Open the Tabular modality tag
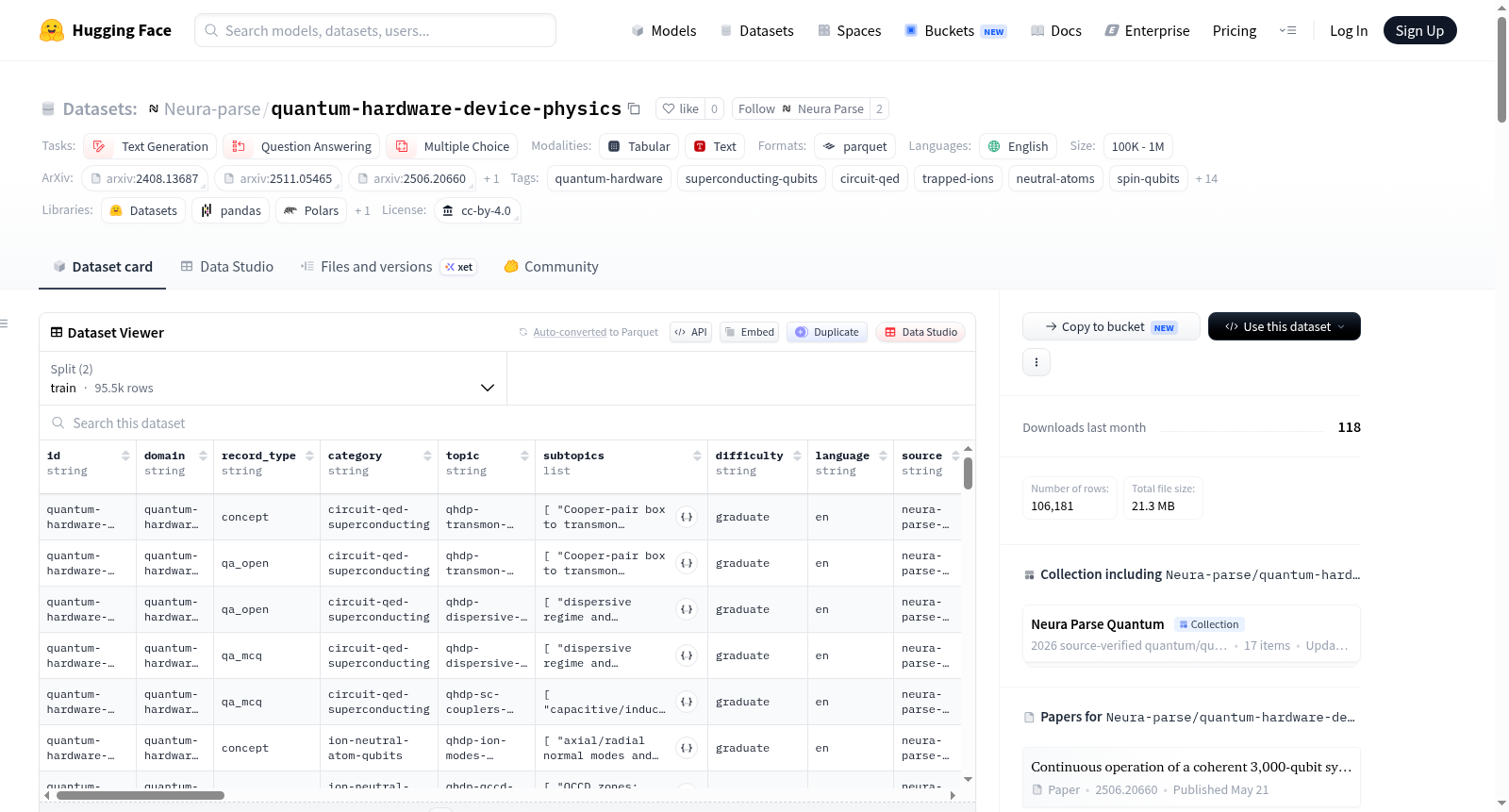 (x=638, y=146)
